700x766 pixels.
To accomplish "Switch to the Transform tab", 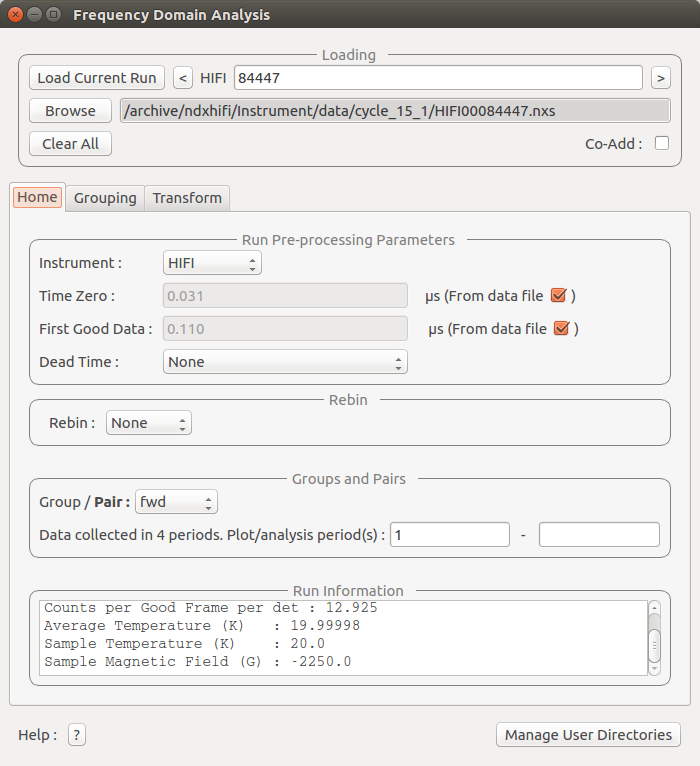I will pos(187,198).
